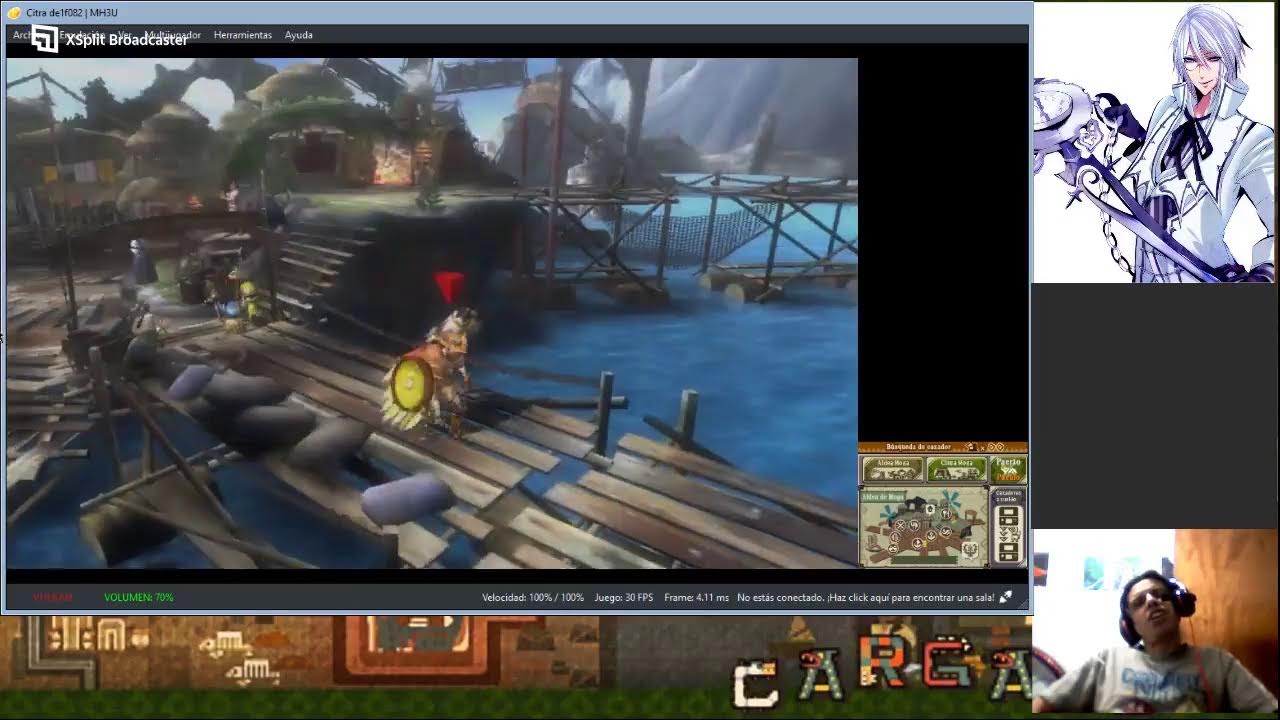This screenshot has width=1280, height=720.
Task: Tap the anchor icon on village map
Action: click(931, 535)
